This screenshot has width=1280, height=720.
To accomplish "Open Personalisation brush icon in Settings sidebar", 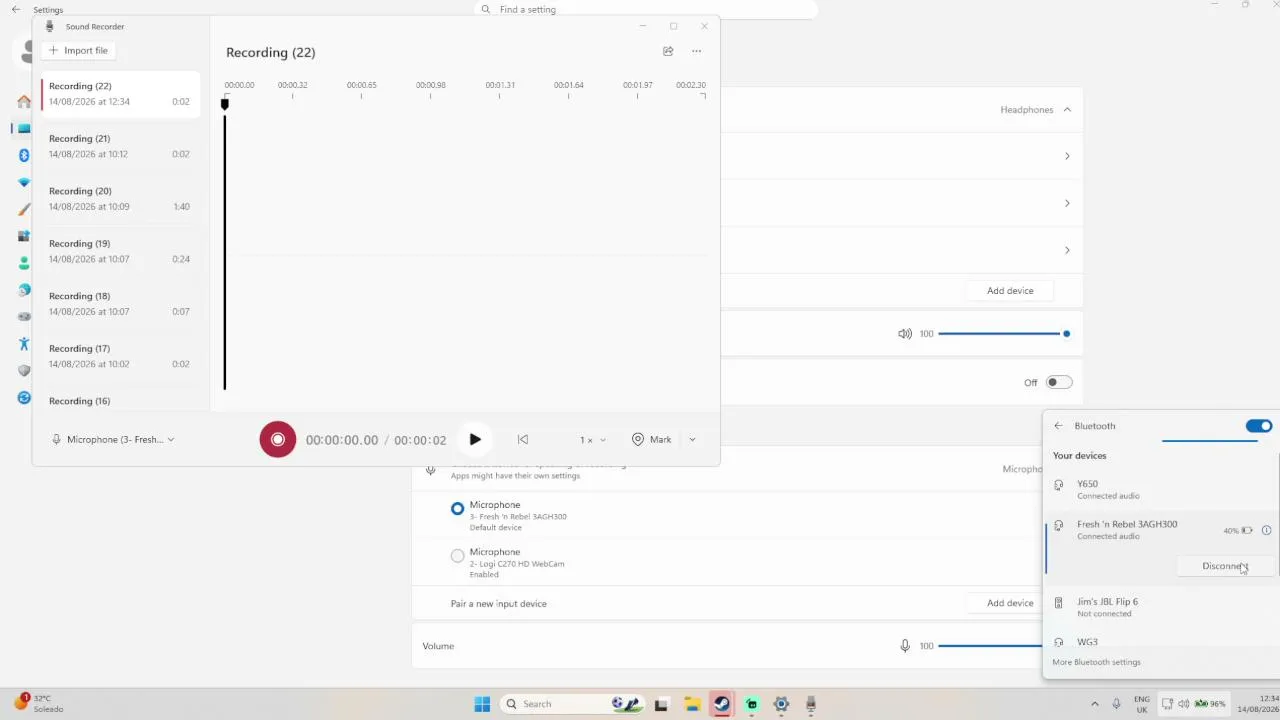I will point(24,209).
